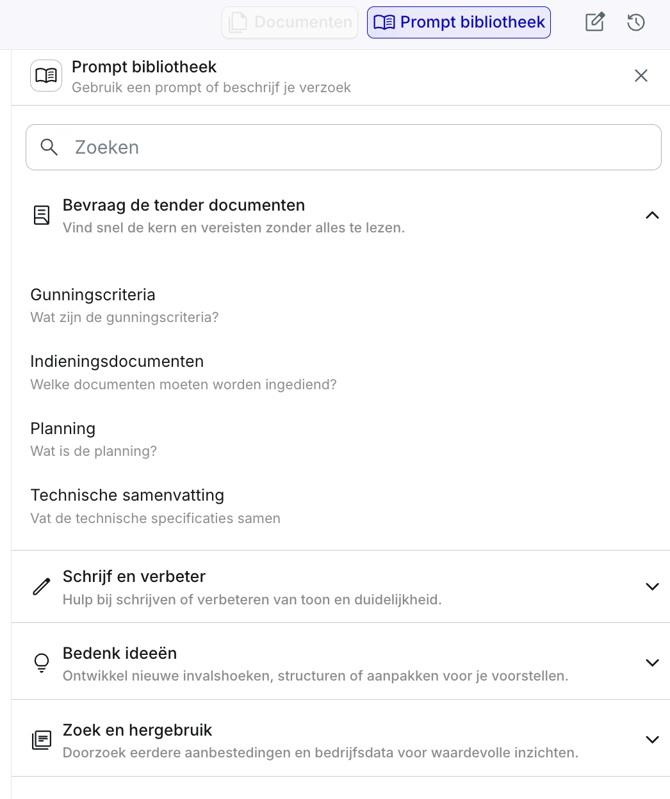The image size is (670, 799).
Task: Expand the Schrijf en verbeter section
Action: (652, 587)
